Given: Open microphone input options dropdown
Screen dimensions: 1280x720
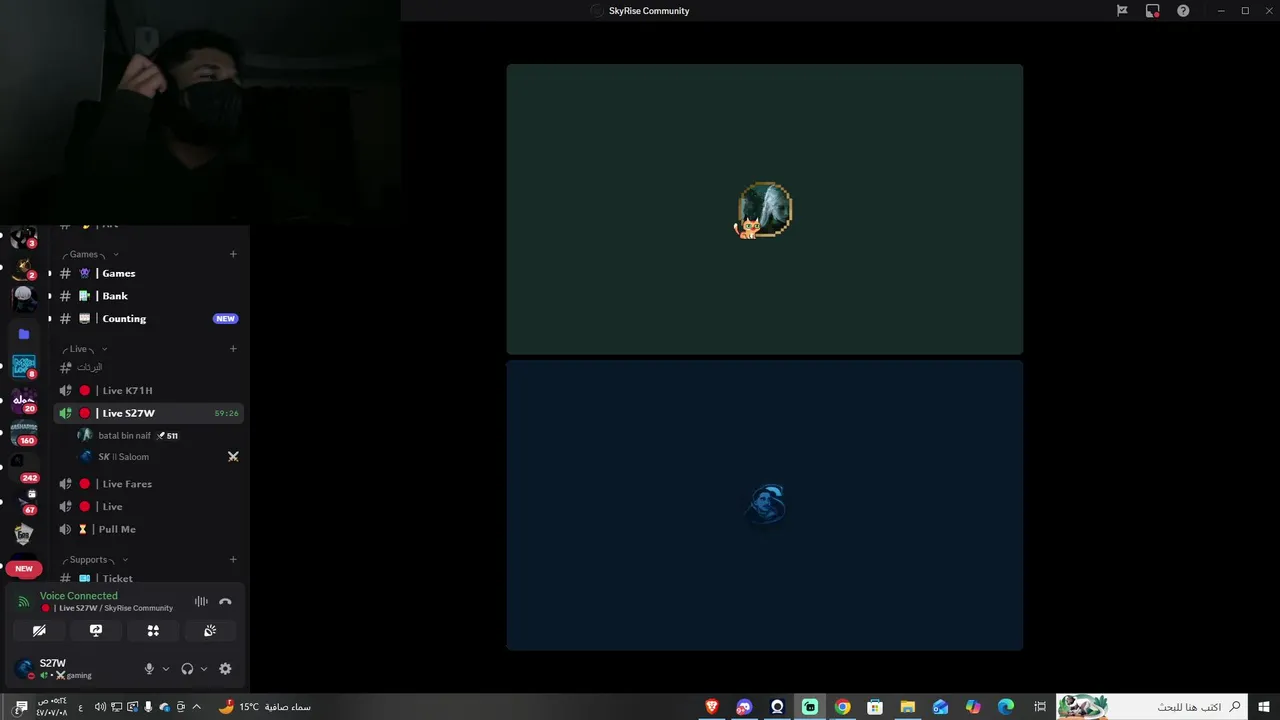Looking at the screenshot, I should pos(166,669).
